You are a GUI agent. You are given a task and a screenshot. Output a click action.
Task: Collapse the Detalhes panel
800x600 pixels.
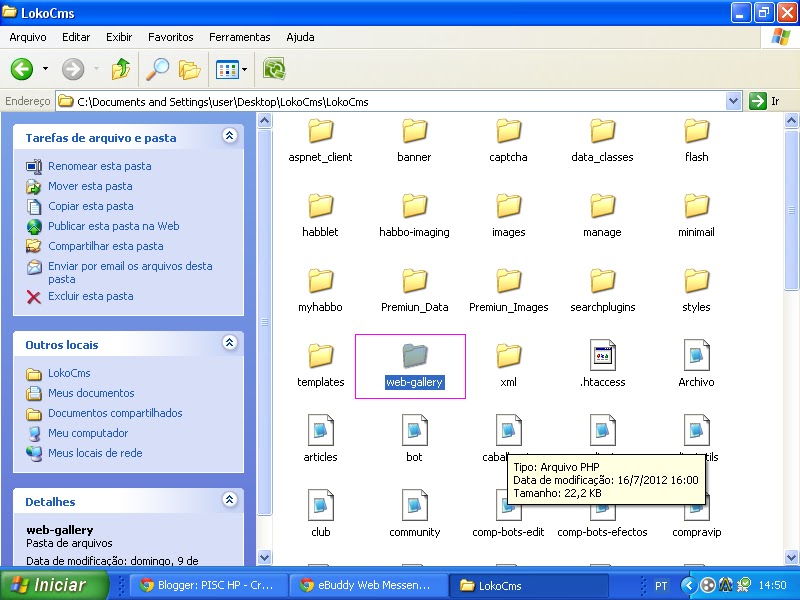click(x=230, y=499)
